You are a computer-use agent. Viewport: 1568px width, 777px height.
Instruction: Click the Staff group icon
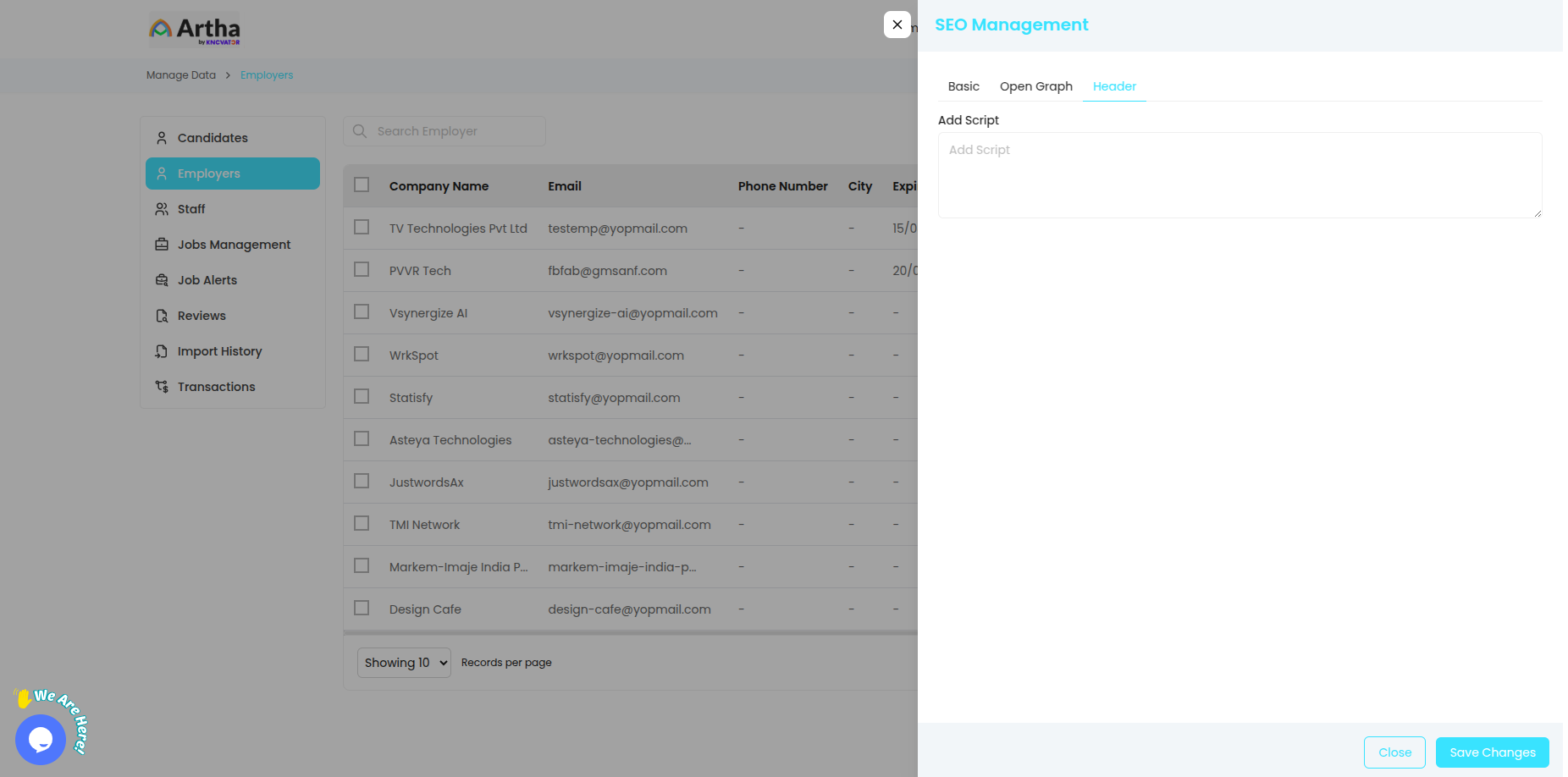pyautogui.click(x=162, y=209)
